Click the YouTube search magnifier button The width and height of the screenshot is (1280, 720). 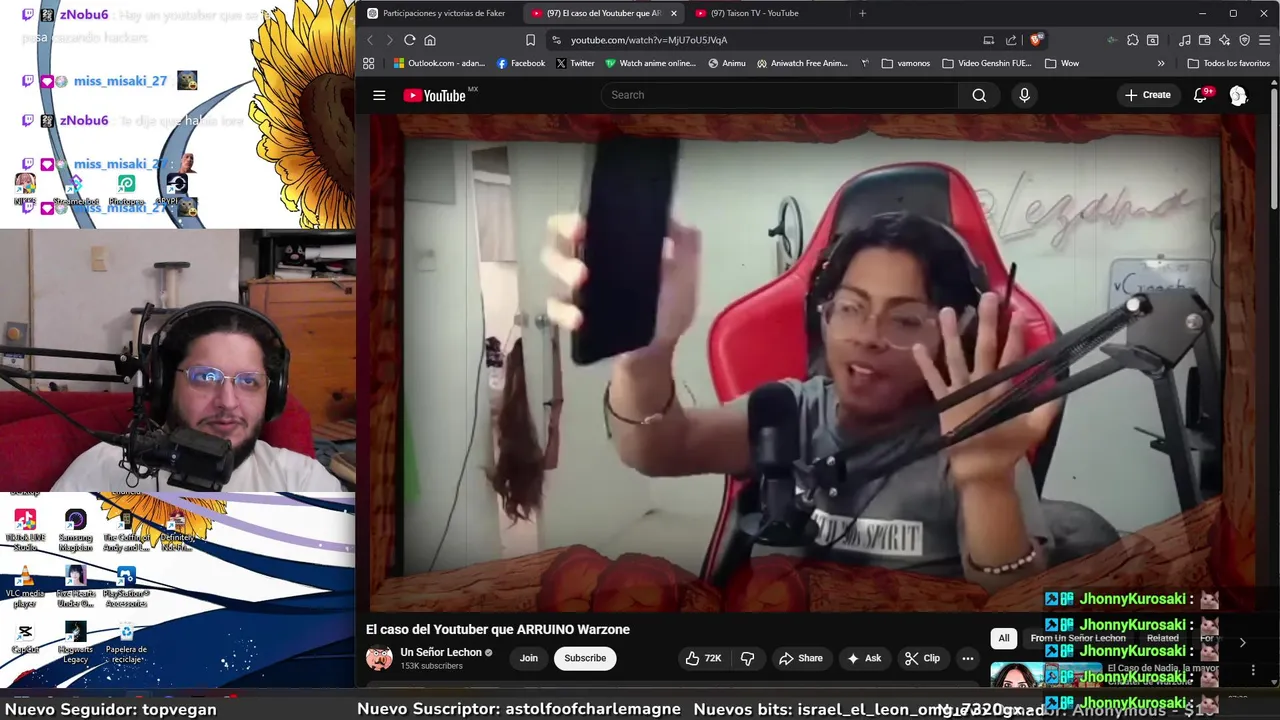pyautogui.click(x=979, y=95)
